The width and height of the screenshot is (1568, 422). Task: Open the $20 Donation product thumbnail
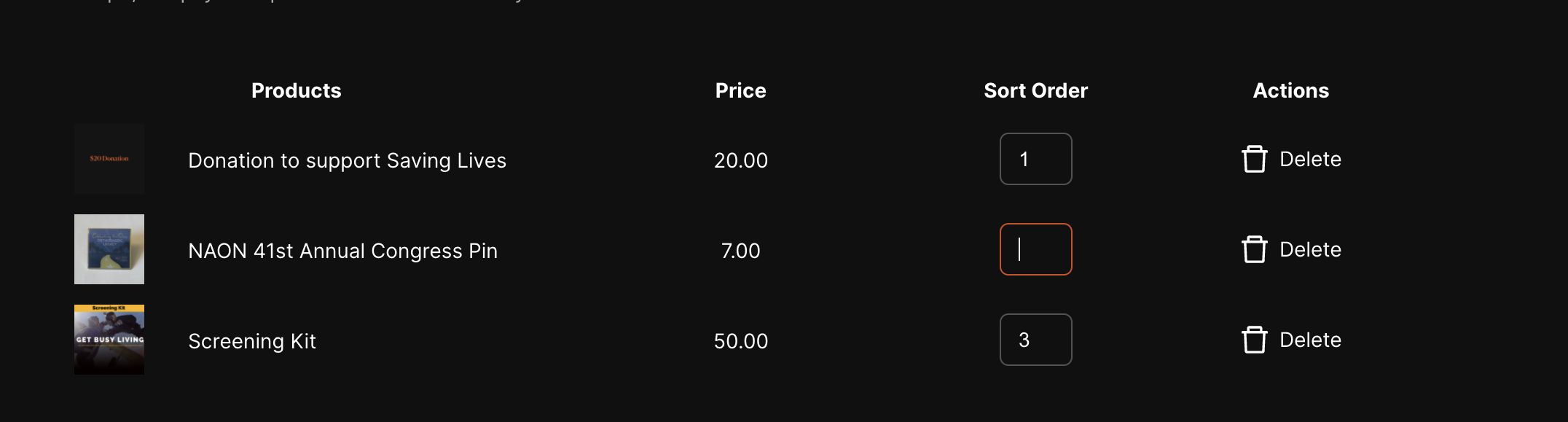pyautogui.click(x=109, y=159)
